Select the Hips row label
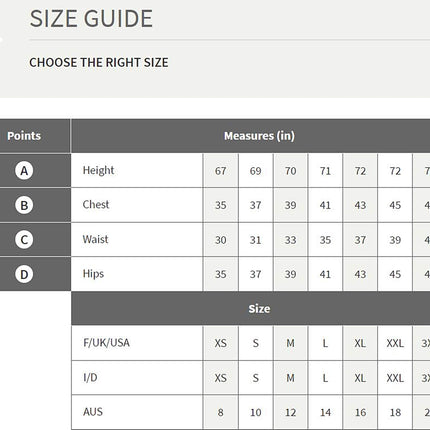This screenshot has height=430, width=430. coord(93,274)
